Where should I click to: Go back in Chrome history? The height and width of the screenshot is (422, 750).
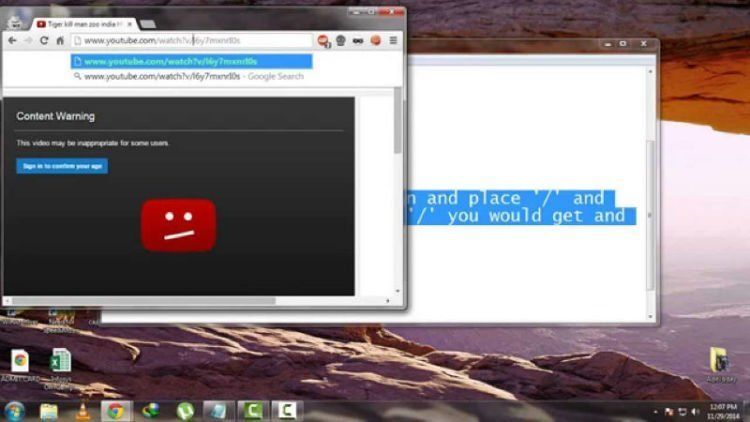tap(12, 41)
